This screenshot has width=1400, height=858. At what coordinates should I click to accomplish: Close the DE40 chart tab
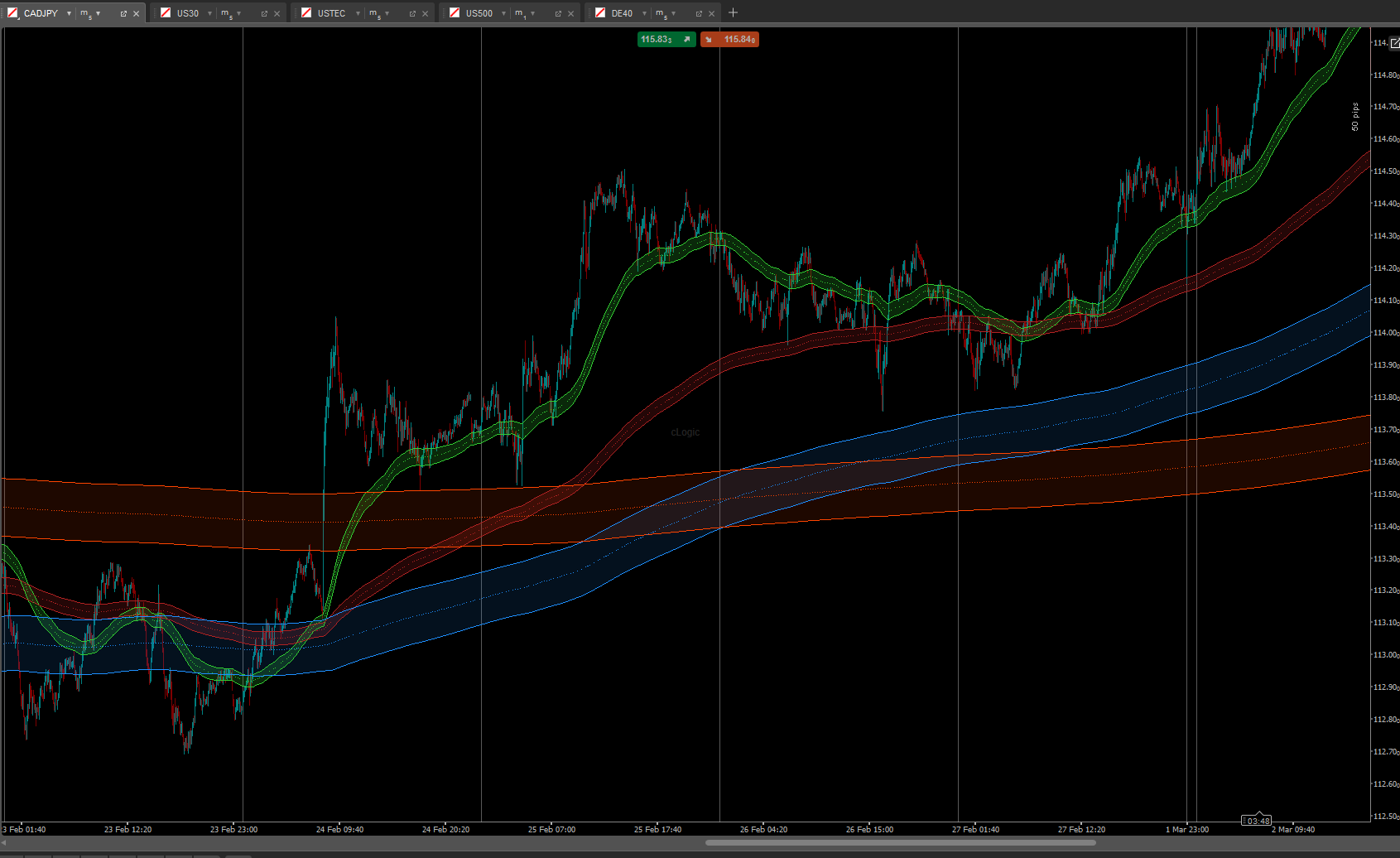[710, 12]
